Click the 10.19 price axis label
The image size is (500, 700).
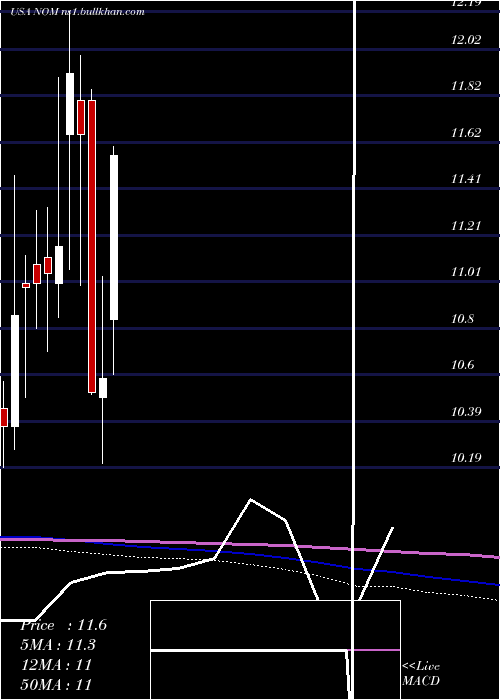(466, 458)
